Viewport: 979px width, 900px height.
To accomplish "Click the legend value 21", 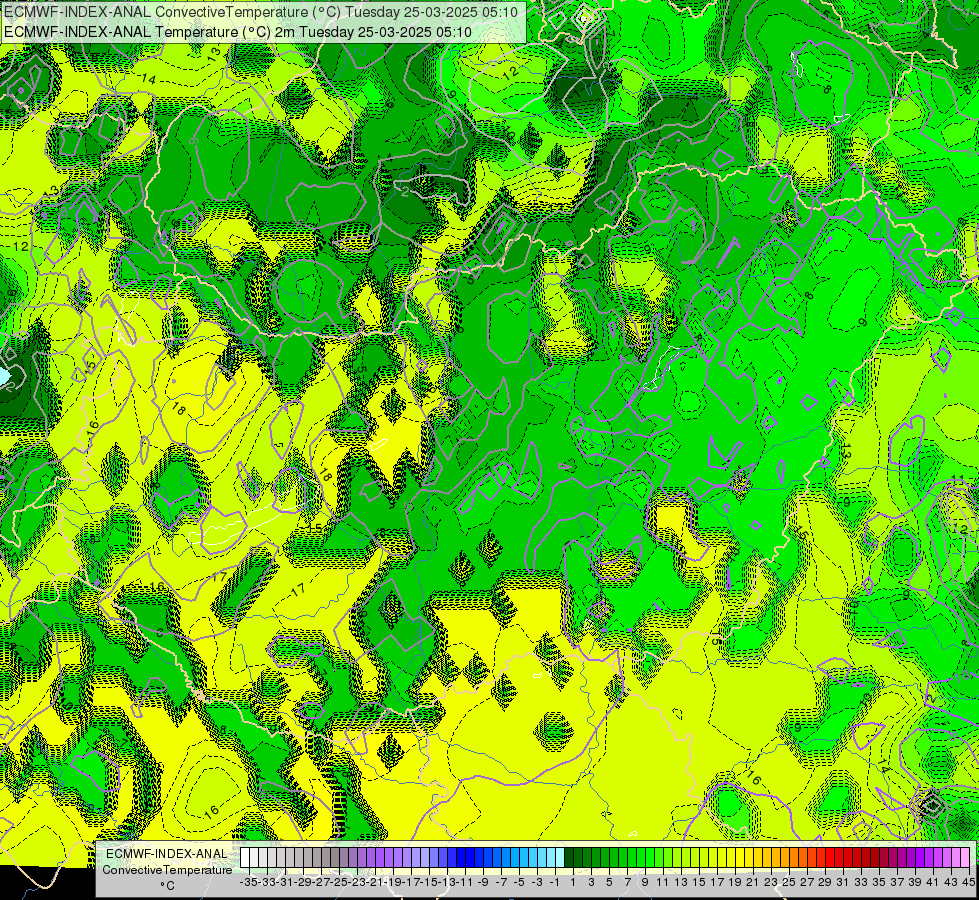I will (x=753, y=882).
